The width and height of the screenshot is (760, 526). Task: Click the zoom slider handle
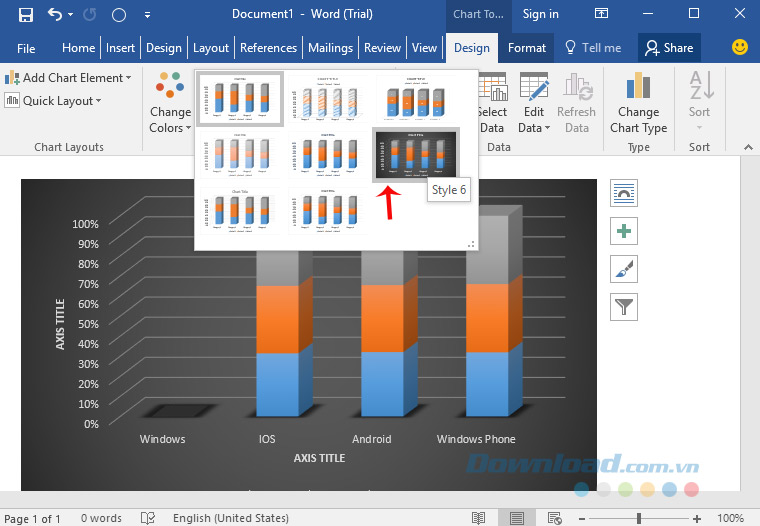click(639, 518)
